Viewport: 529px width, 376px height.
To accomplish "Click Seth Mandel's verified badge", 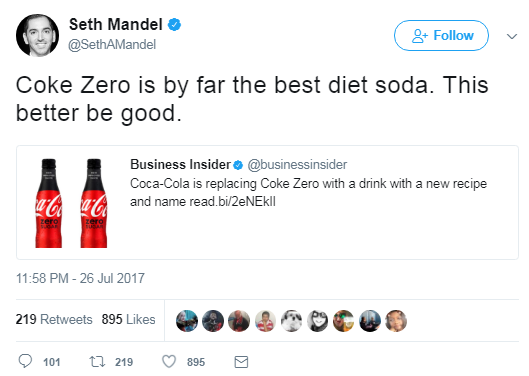I will click(174, 25).
